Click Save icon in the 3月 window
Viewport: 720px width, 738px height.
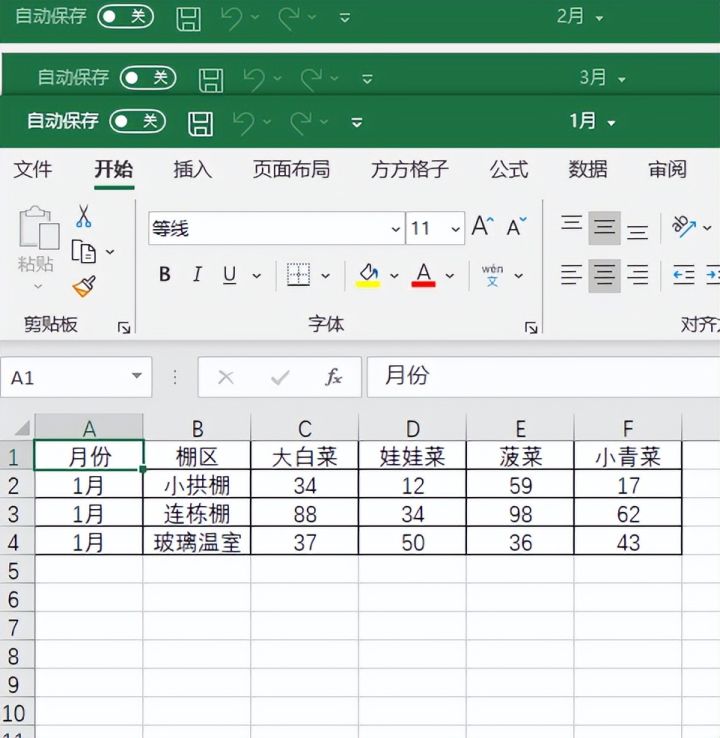click(x=211, y=80)
